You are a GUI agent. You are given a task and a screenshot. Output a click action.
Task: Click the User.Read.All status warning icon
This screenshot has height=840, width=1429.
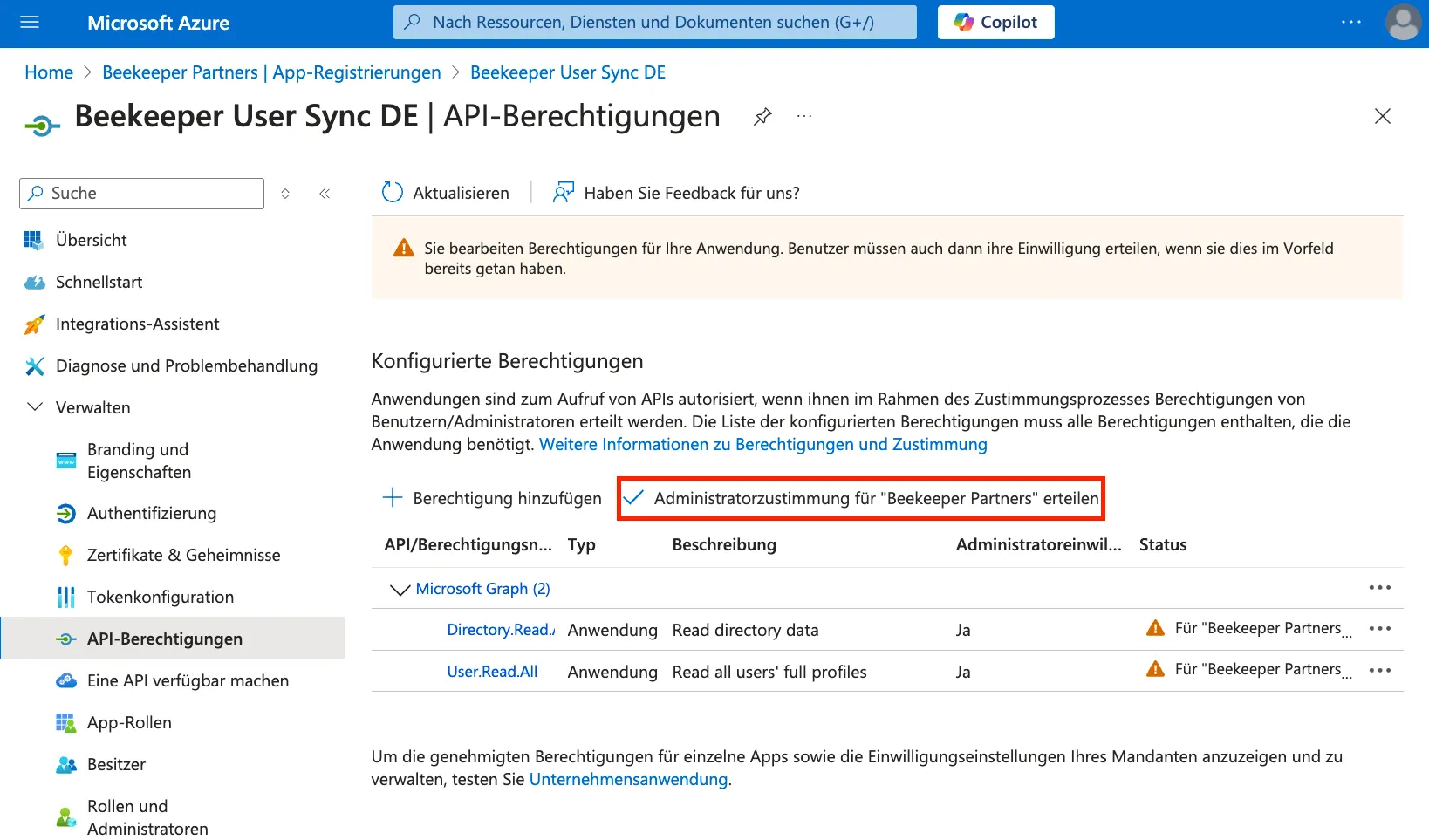(1155, 669)
